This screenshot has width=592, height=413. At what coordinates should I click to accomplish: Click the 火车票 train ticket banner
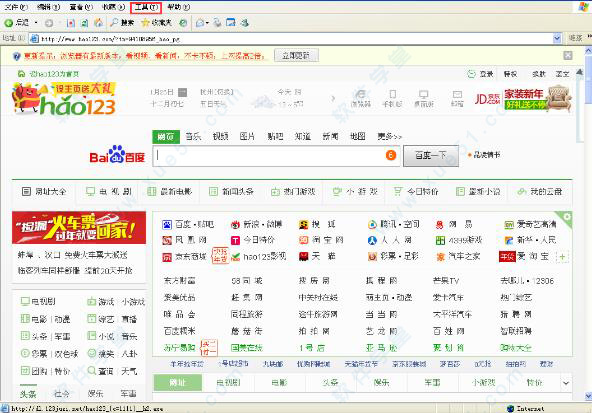(x=79, y=228)
